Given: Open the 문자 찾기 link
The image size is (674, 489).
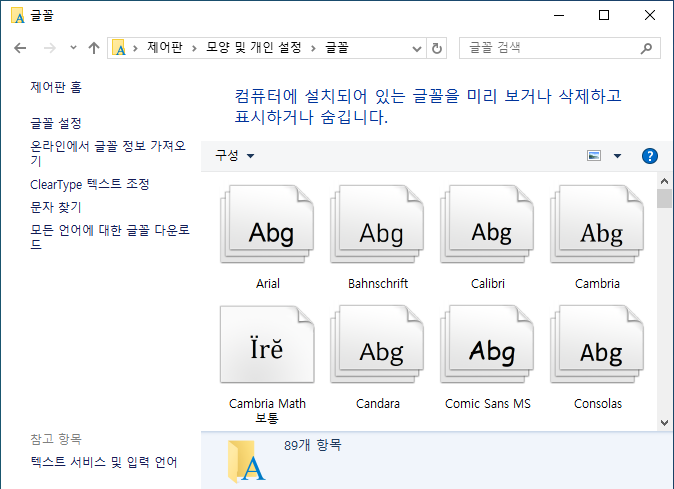Looking at the screenshot, I should pos(56,207).
